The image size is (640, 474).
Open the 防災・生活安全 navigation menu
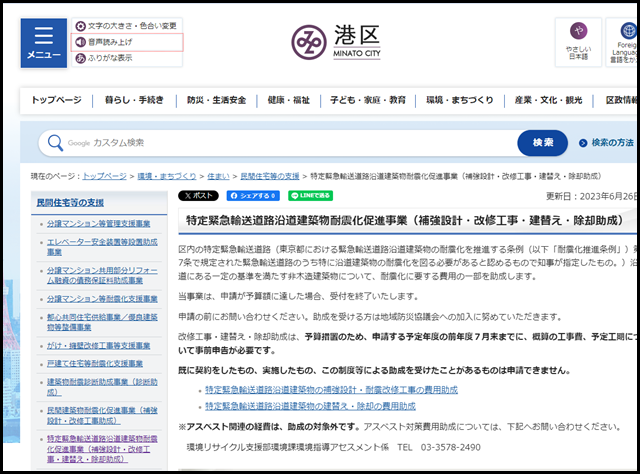coord(215,101)
